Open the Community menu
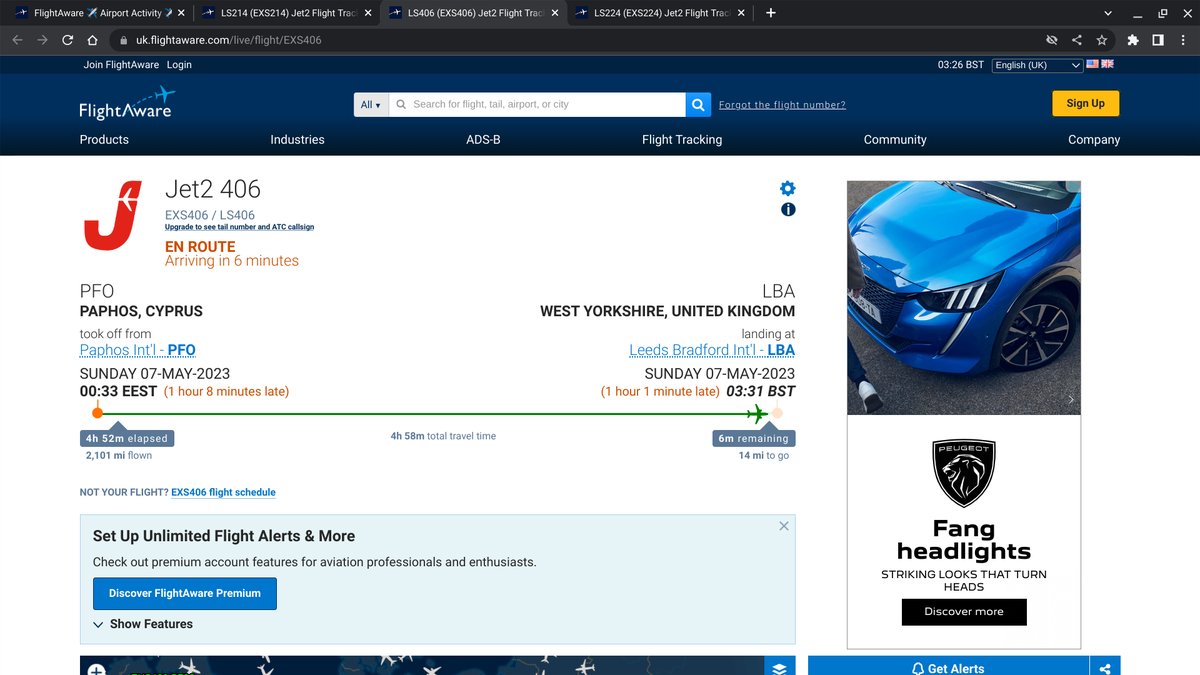The image size is (1200, 675). pyautogui.click(x=895, y=140)
